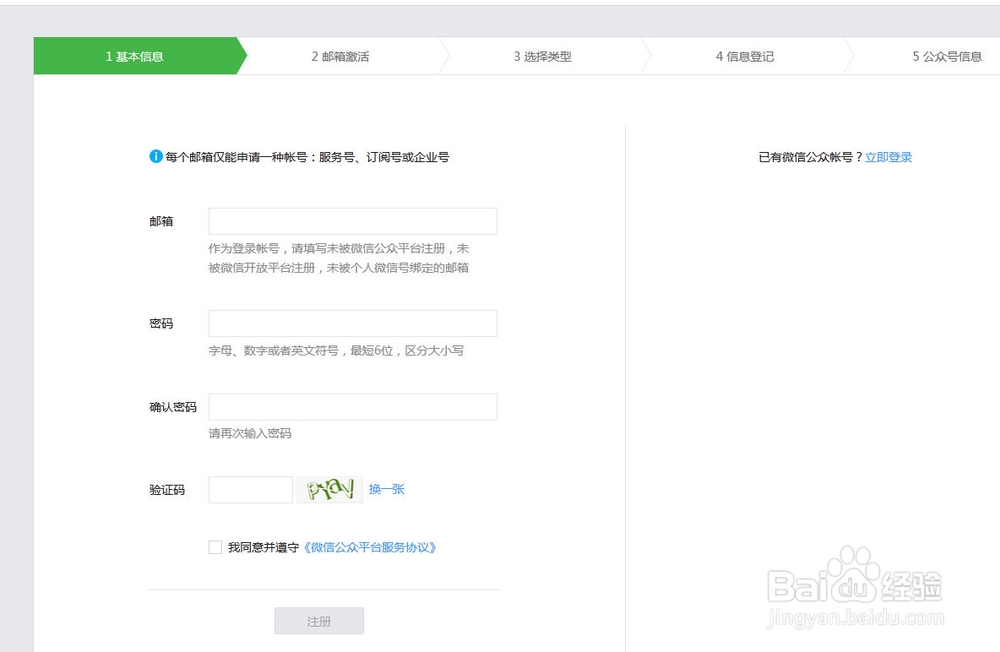Screen dimensions: 1000x652
Task: Check the 我同意并遵守 agreement checkbox
Action: 216,547
